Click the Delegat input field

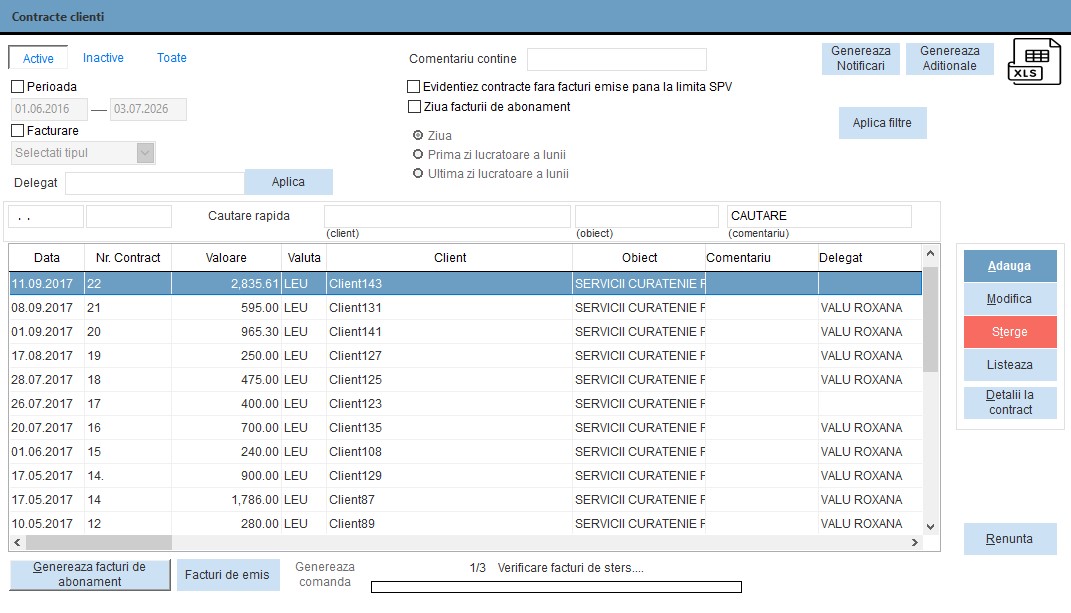155,182
